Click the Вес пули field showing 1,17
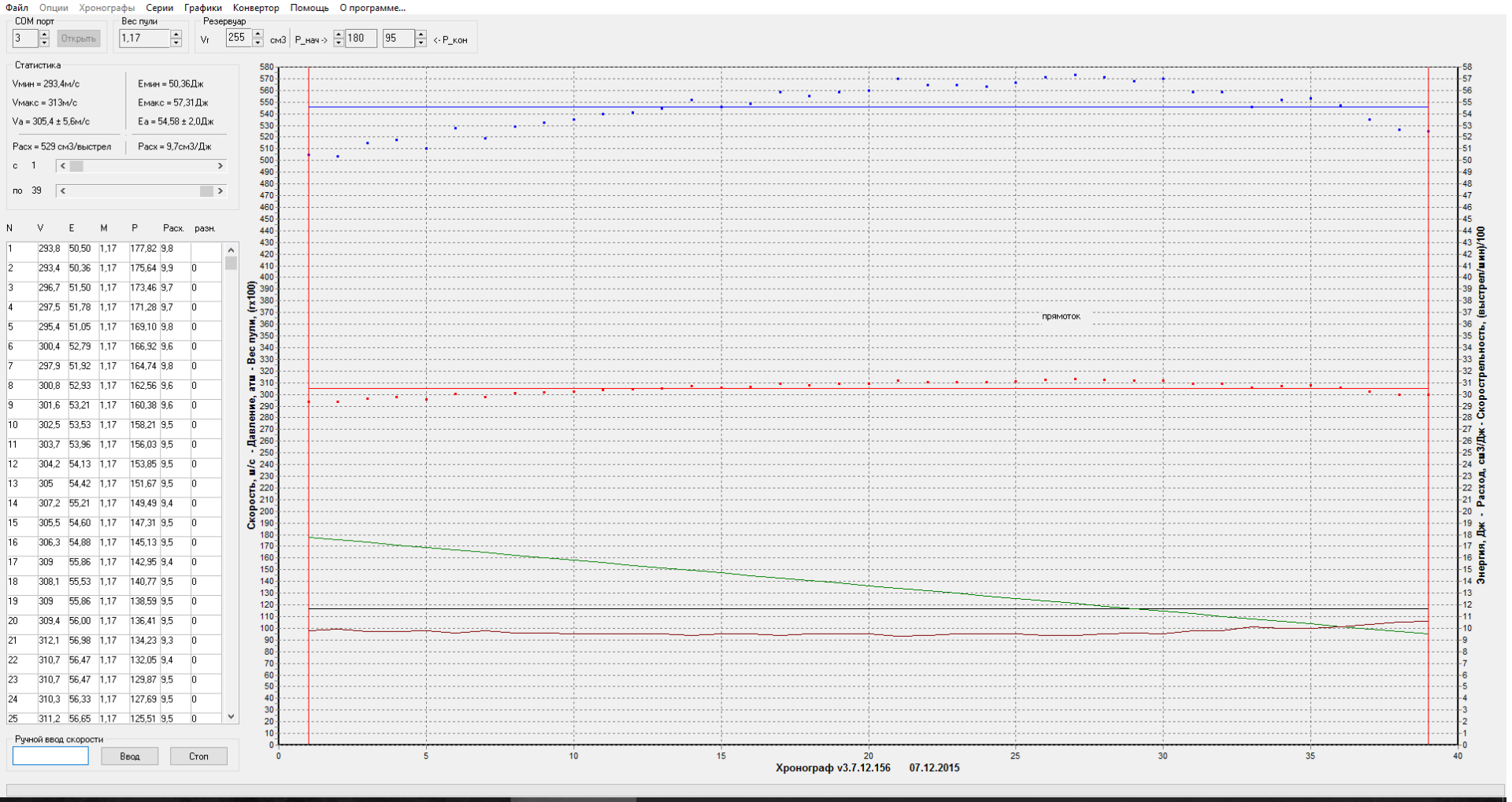 coord(144,39)
